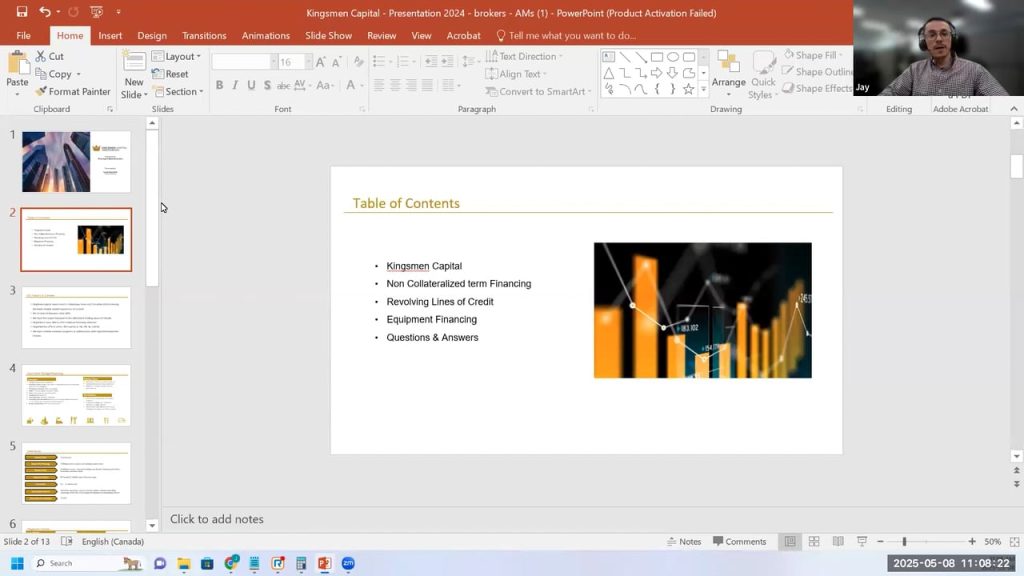Toggle Text Shadow formatting
Screen dimensions: 1024x576
tap(267, 85)
